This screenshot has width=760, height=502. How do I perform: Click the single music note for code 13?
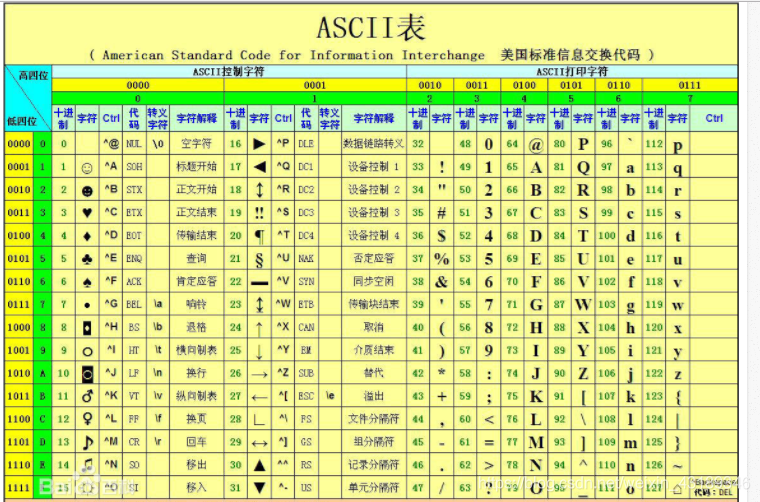pos(88,442)
